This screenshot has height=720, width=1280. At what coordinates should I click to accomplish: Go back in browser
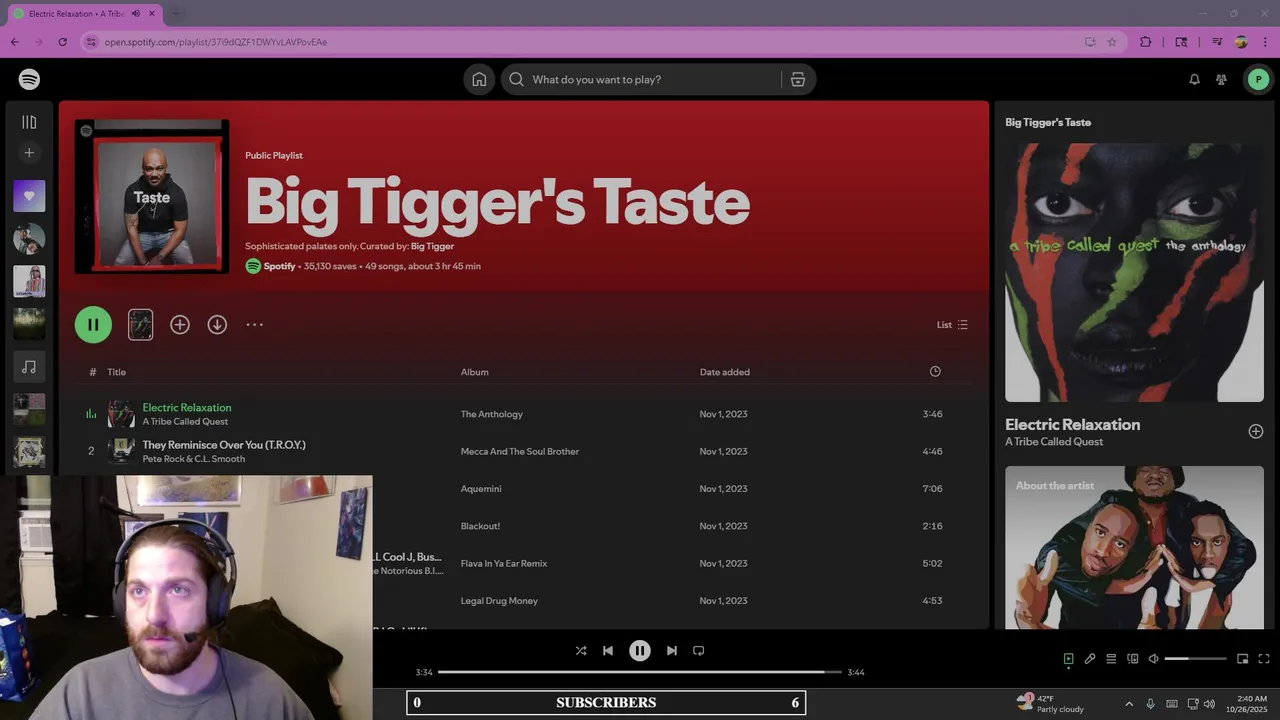(x=14, y=42)
